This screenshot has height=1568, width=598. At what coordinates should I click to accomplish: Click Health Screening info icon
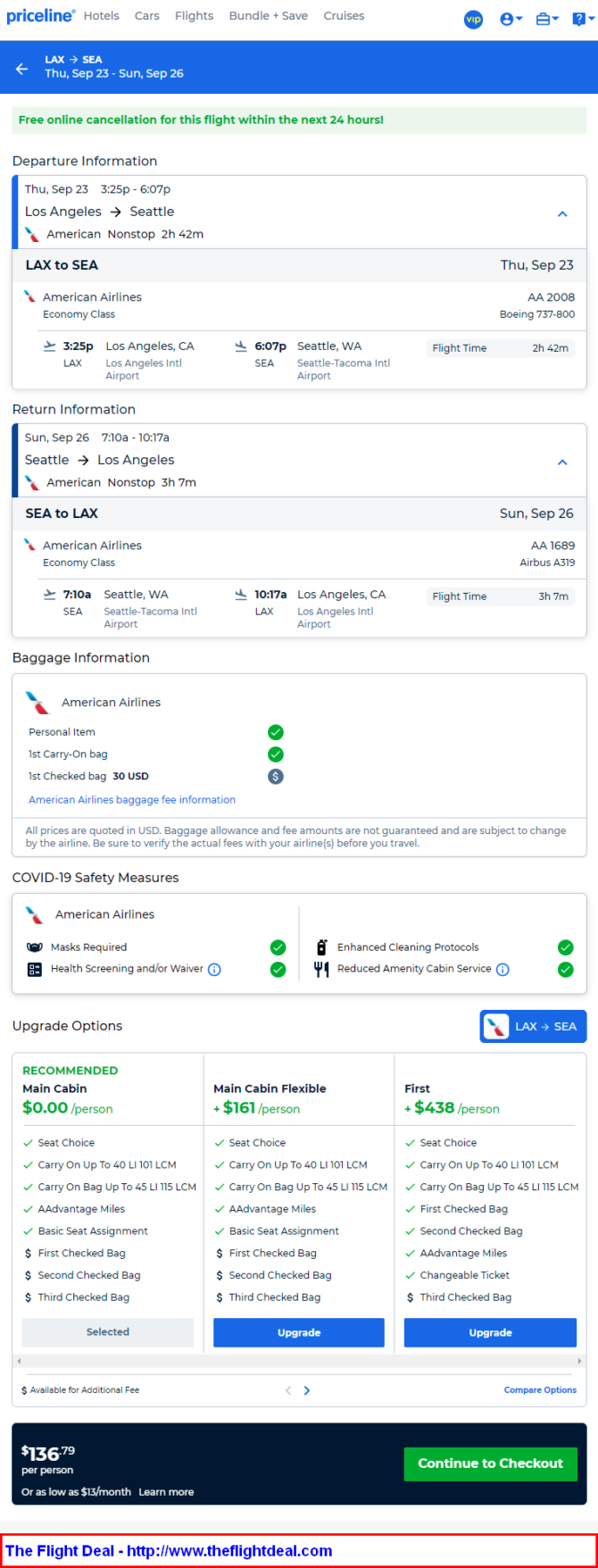point(214,970)
